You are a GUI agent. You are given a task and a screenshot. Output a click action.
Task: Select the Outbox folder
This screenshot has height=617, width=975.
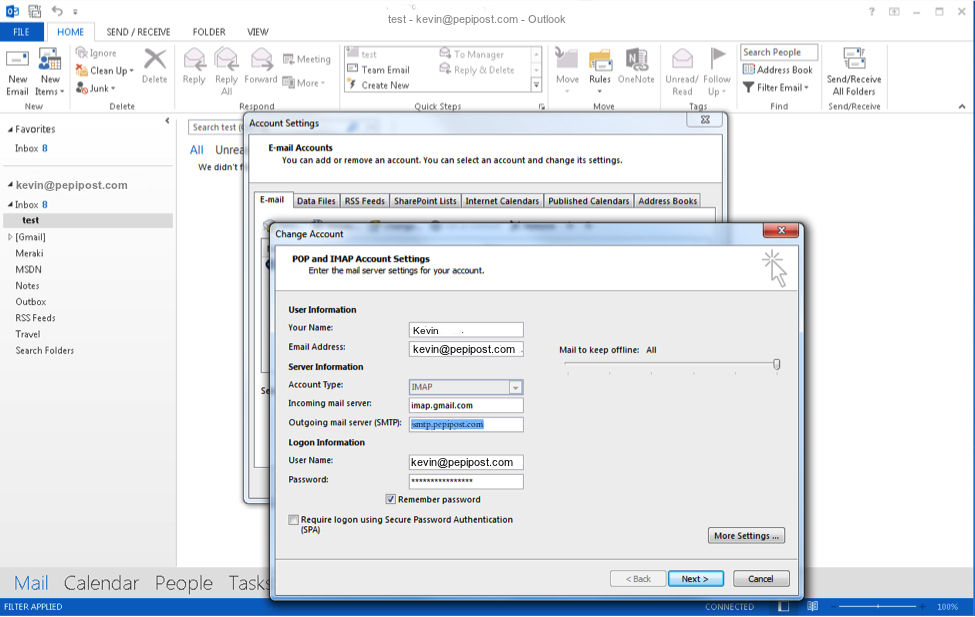tap(30, 302)
